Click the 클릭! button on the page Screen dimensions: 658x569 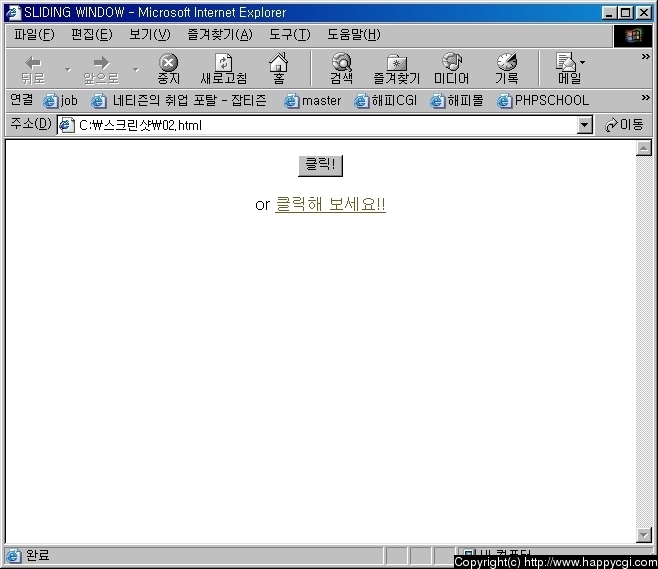(321, 166)
